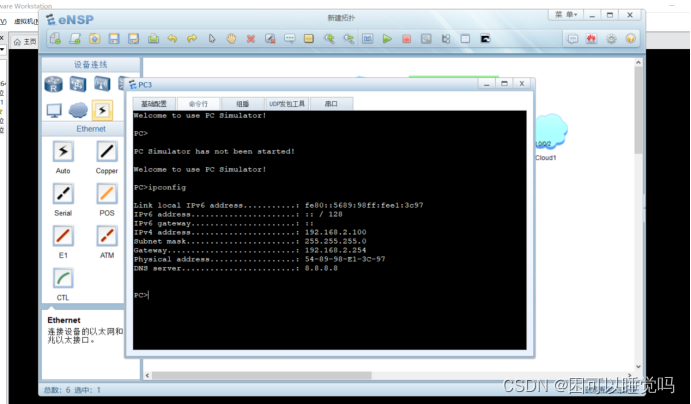The width and height of the screenshot is (691, 404).
Task: Choose the CTL cable type
Action: [x=63, y=279]
